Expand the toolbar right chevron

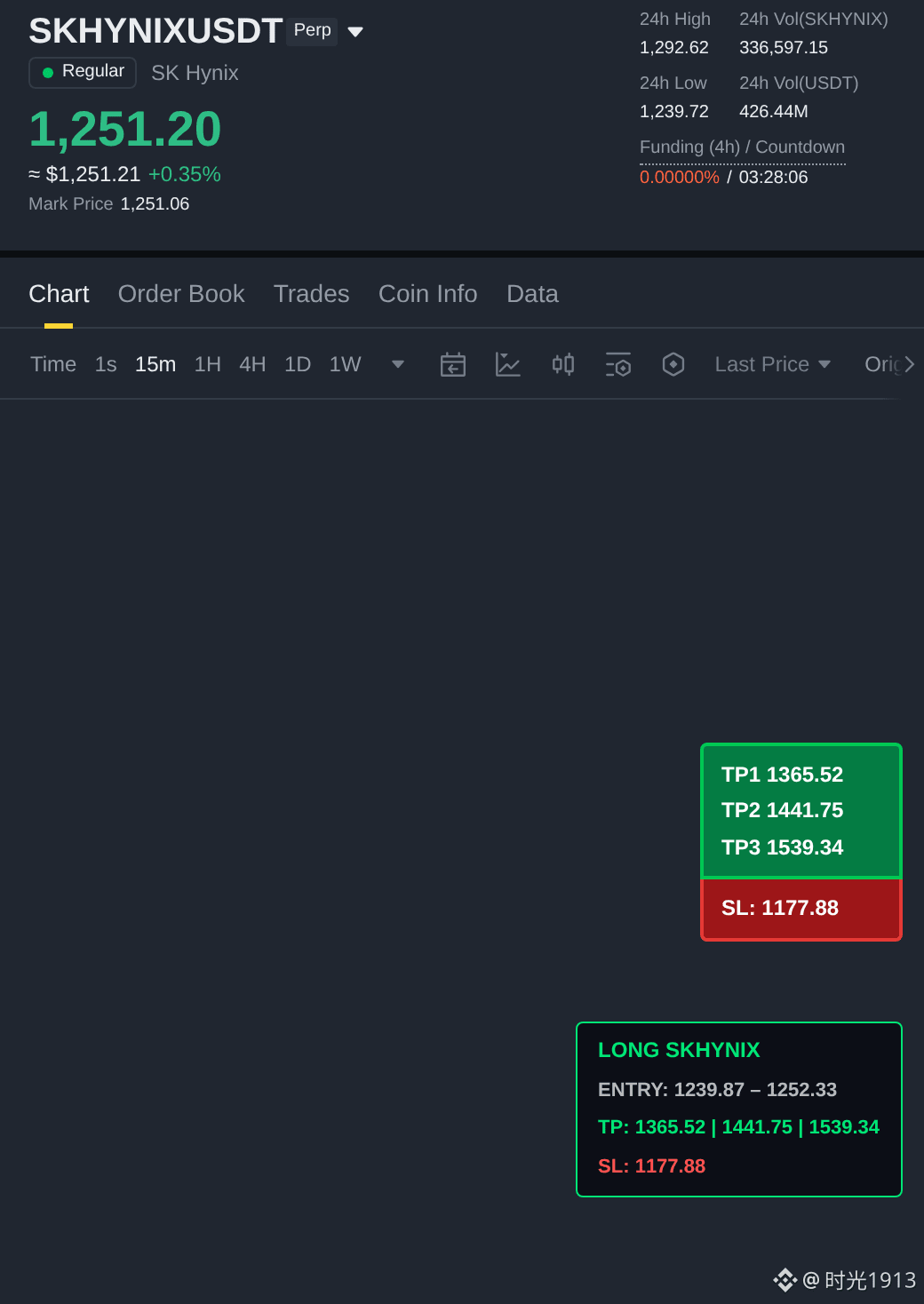[x=909, y=364]
